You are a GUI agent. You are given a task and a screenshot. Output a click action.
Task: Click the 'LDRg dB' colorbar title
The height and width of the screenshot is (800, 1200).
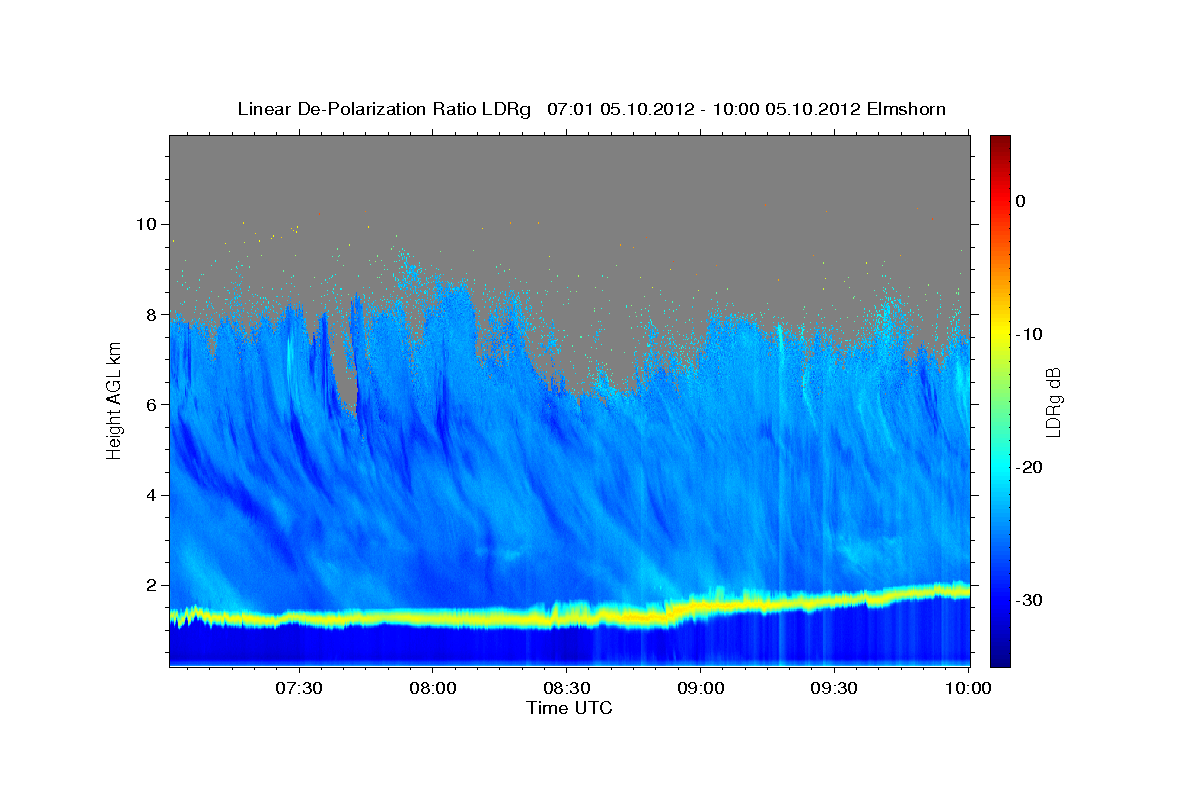click(1053, 401)
